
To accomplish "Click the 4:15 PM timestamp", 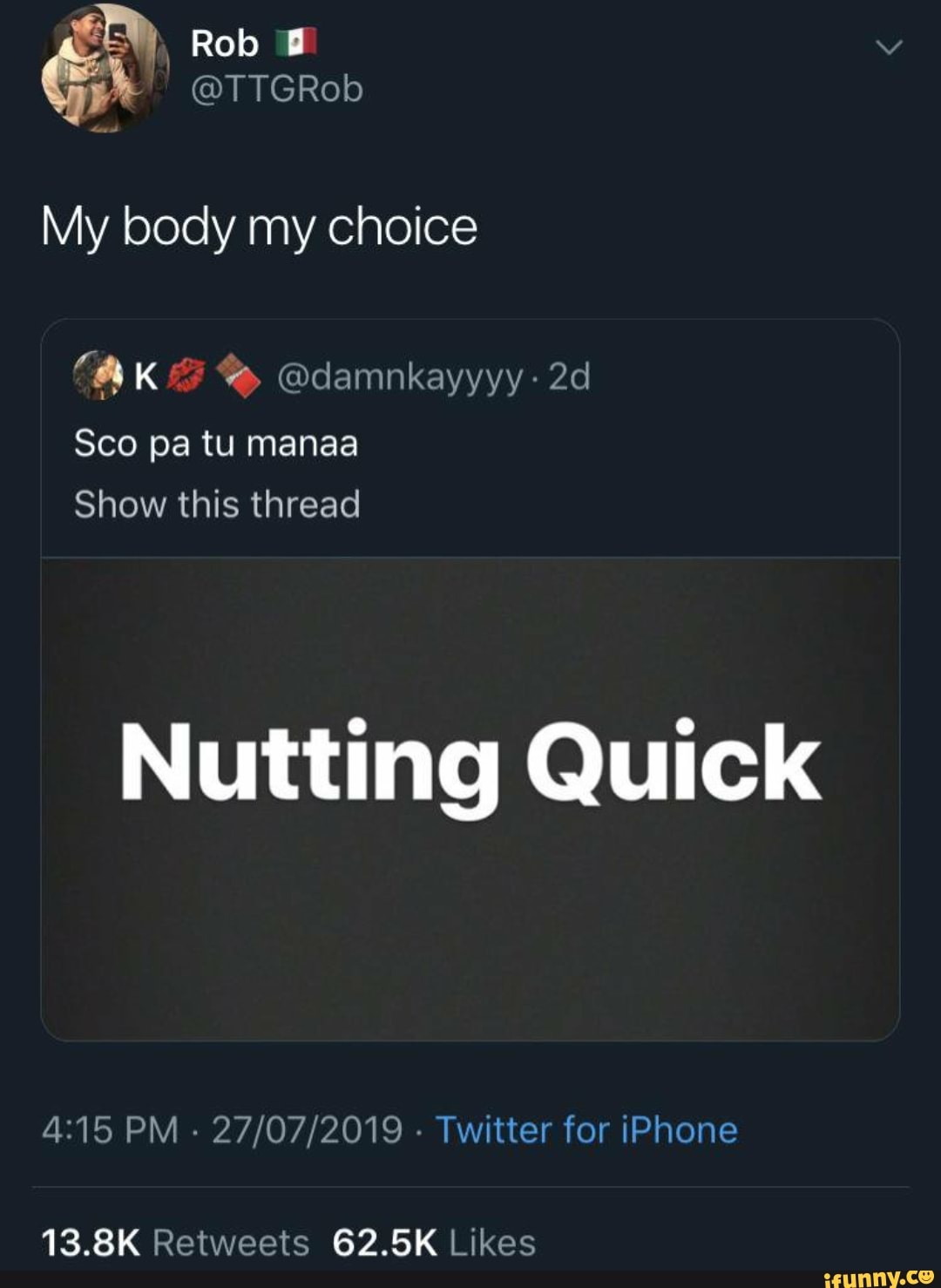I will coord(110,1130).
